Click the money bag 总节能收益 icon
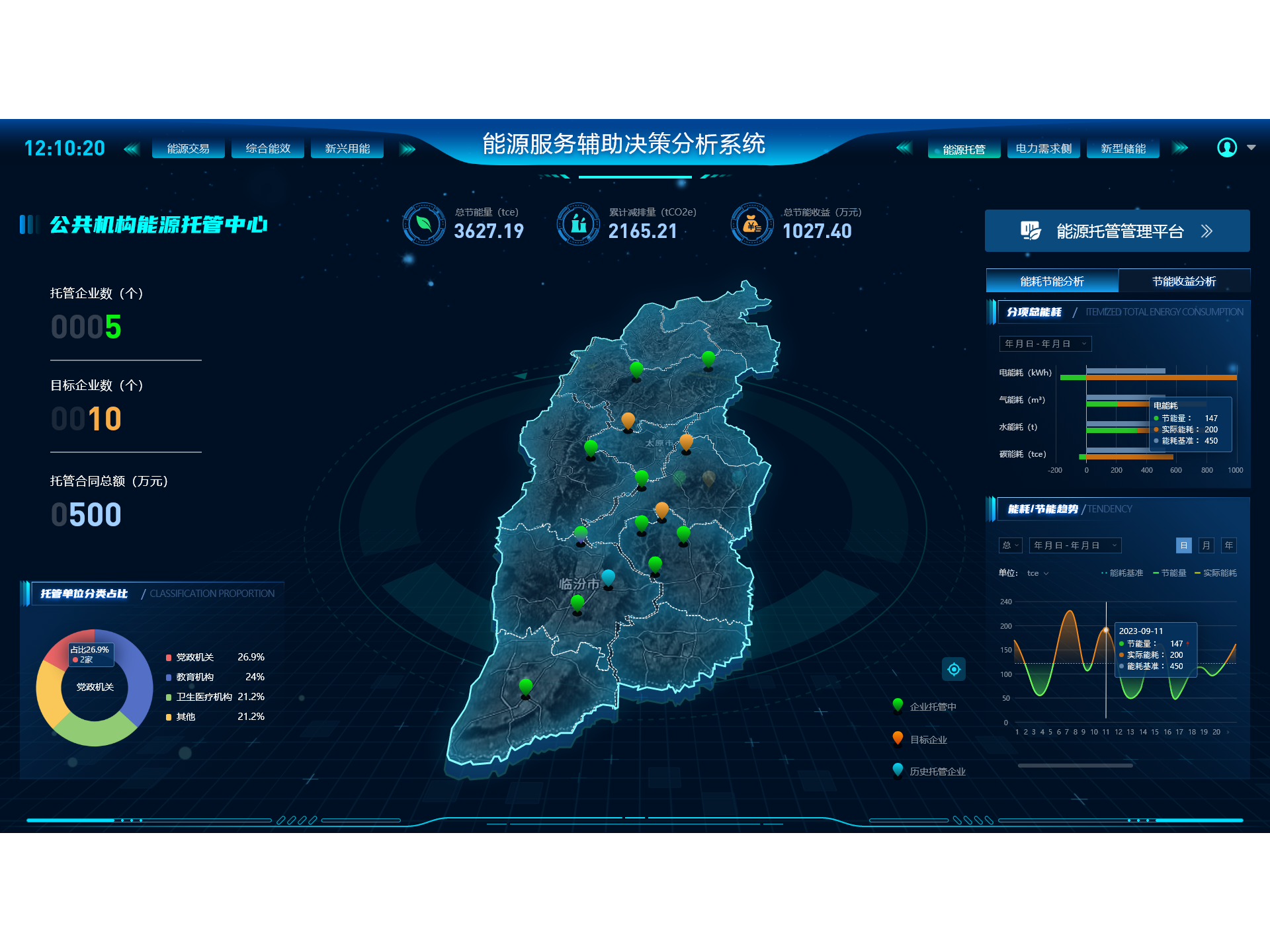Viewport: 1270px width, 952px height. [x=752, y=224]
